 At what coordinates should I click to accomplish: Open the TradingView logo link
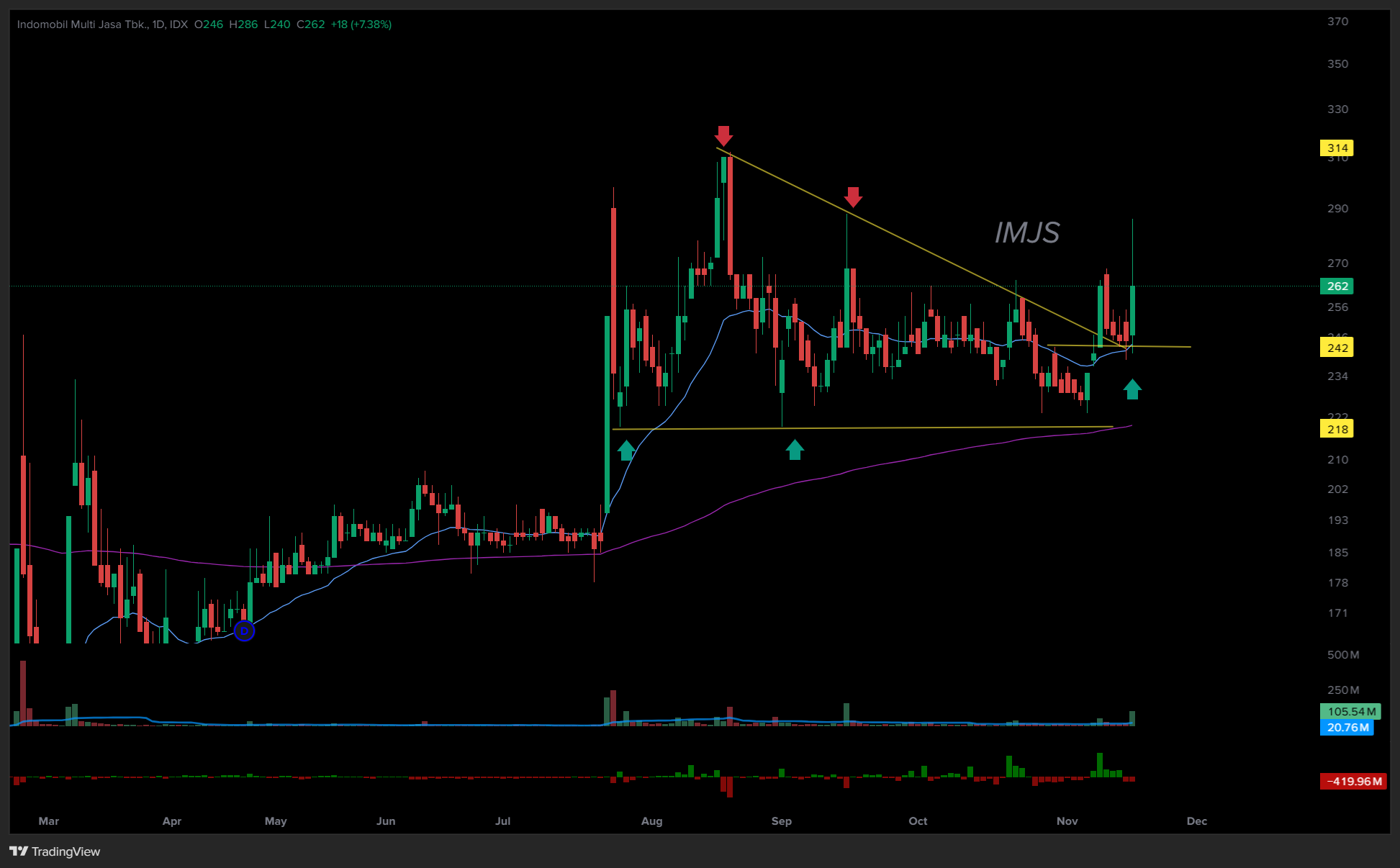[x=55, y=851]
